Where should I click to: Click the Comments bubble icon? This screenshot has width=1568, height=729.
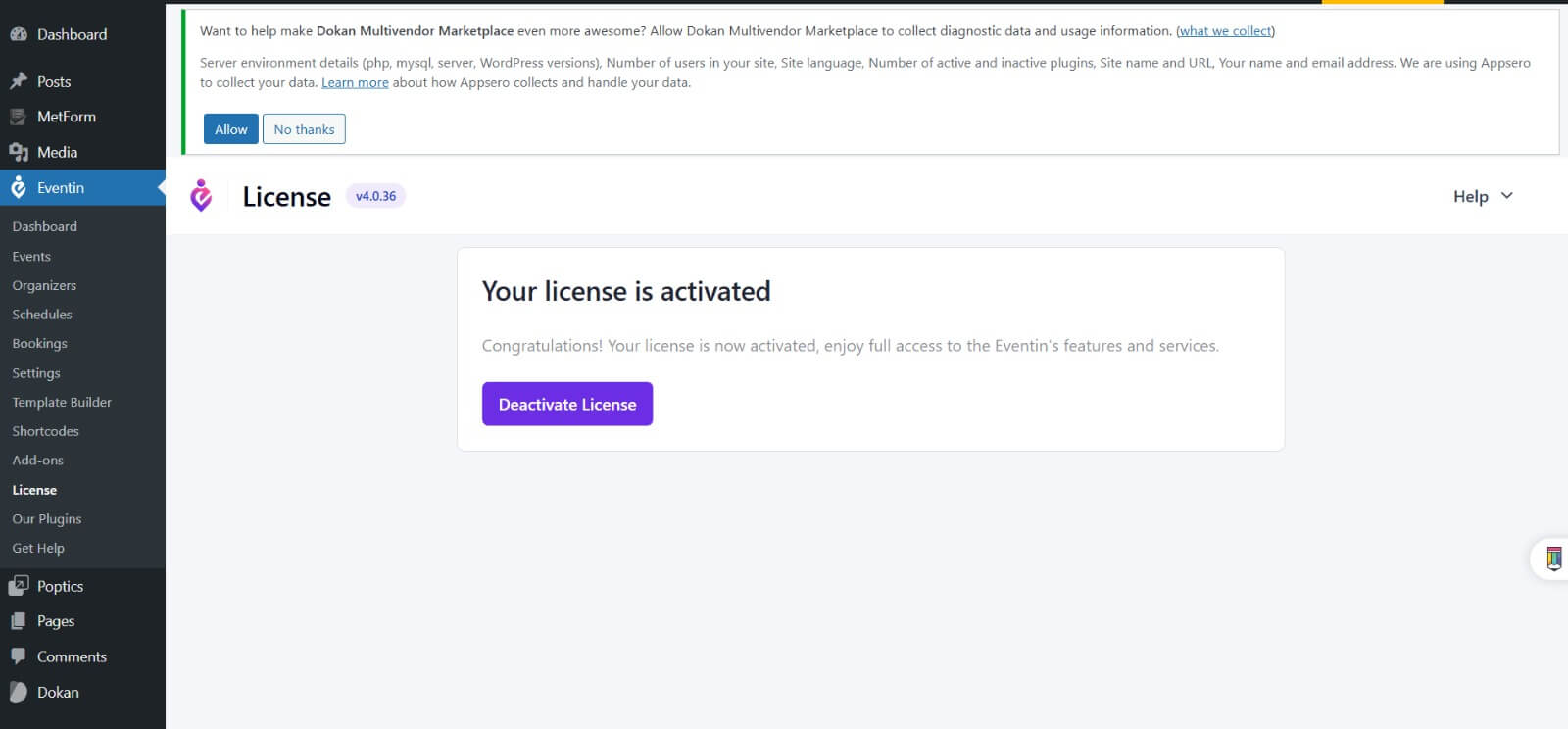pos(19,656)
